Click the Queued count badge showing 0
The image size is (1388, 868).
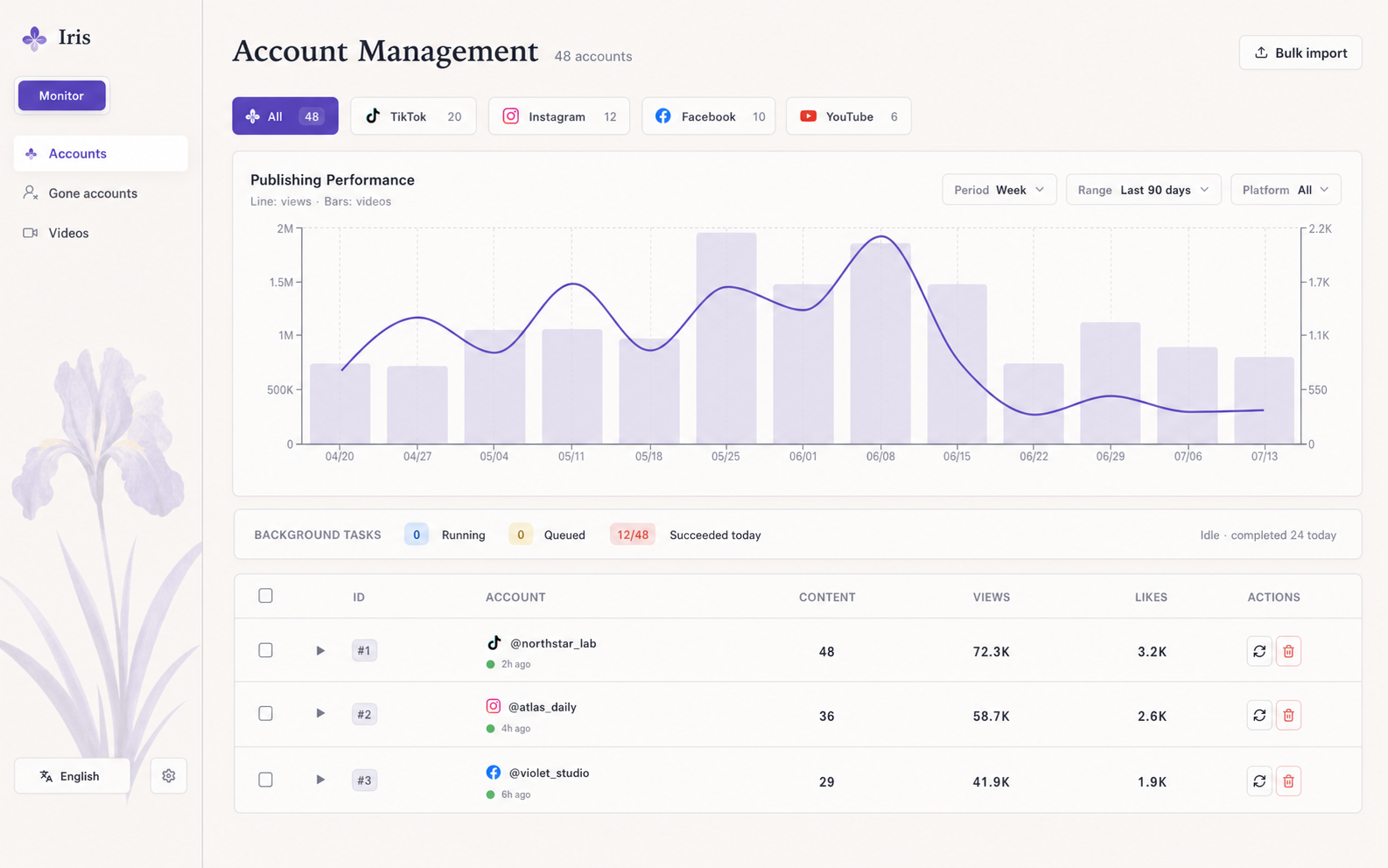(x=521, y=535)
